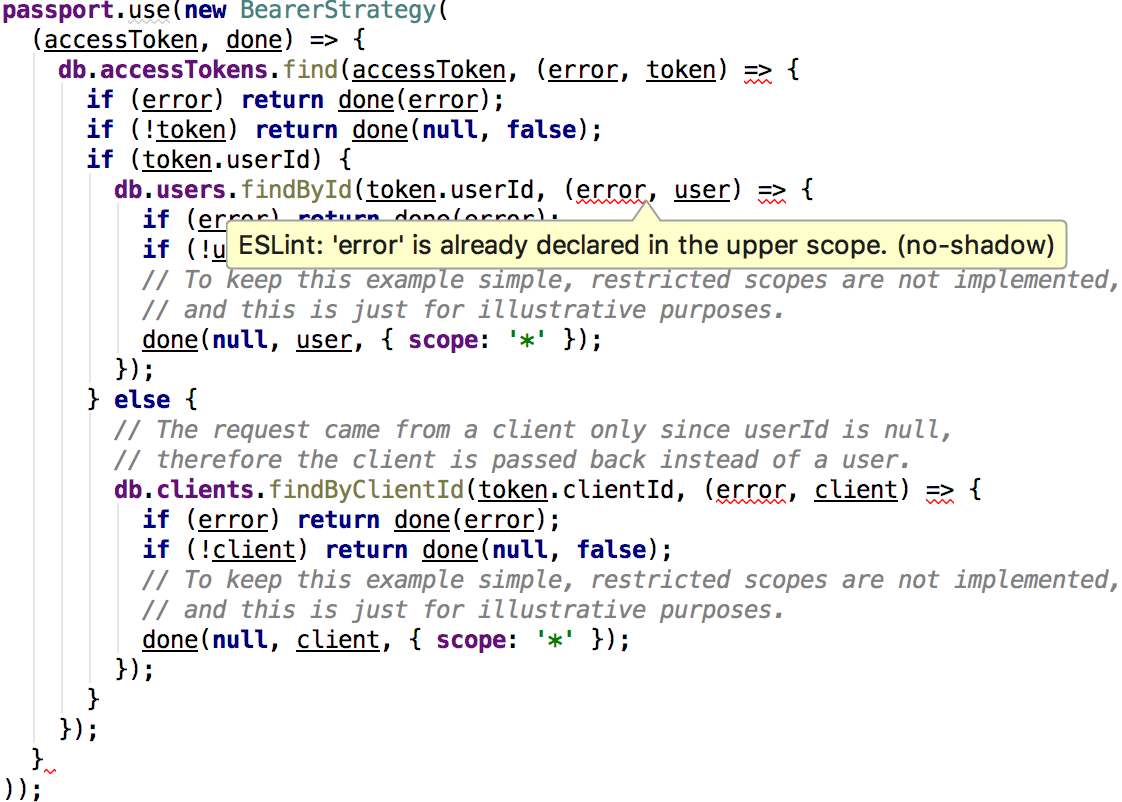This screenshot has height=802, width=1122.
Task: Click the 'null' keyword in done(null, false)
Action: click(x=450, y=130)
